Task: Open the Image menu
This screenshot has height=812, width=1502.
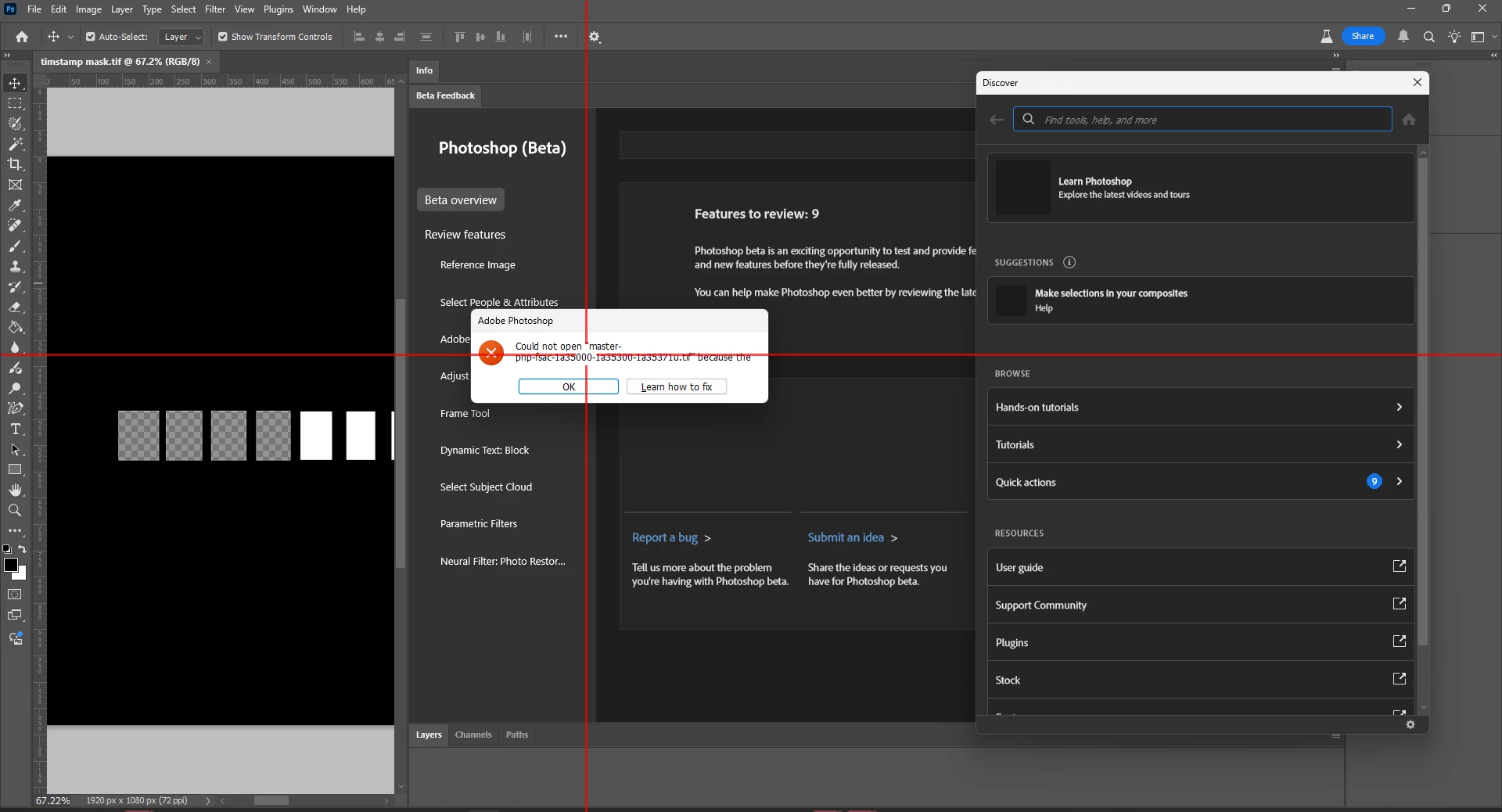Action: [88, 9]
